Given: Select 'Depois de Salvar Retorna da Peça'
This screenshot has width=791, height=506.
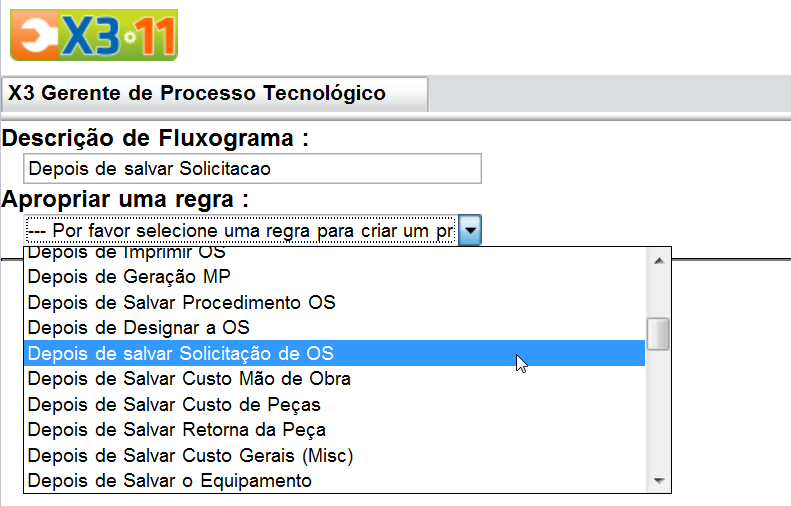Looking at the screenshot, I should [335, 429].
